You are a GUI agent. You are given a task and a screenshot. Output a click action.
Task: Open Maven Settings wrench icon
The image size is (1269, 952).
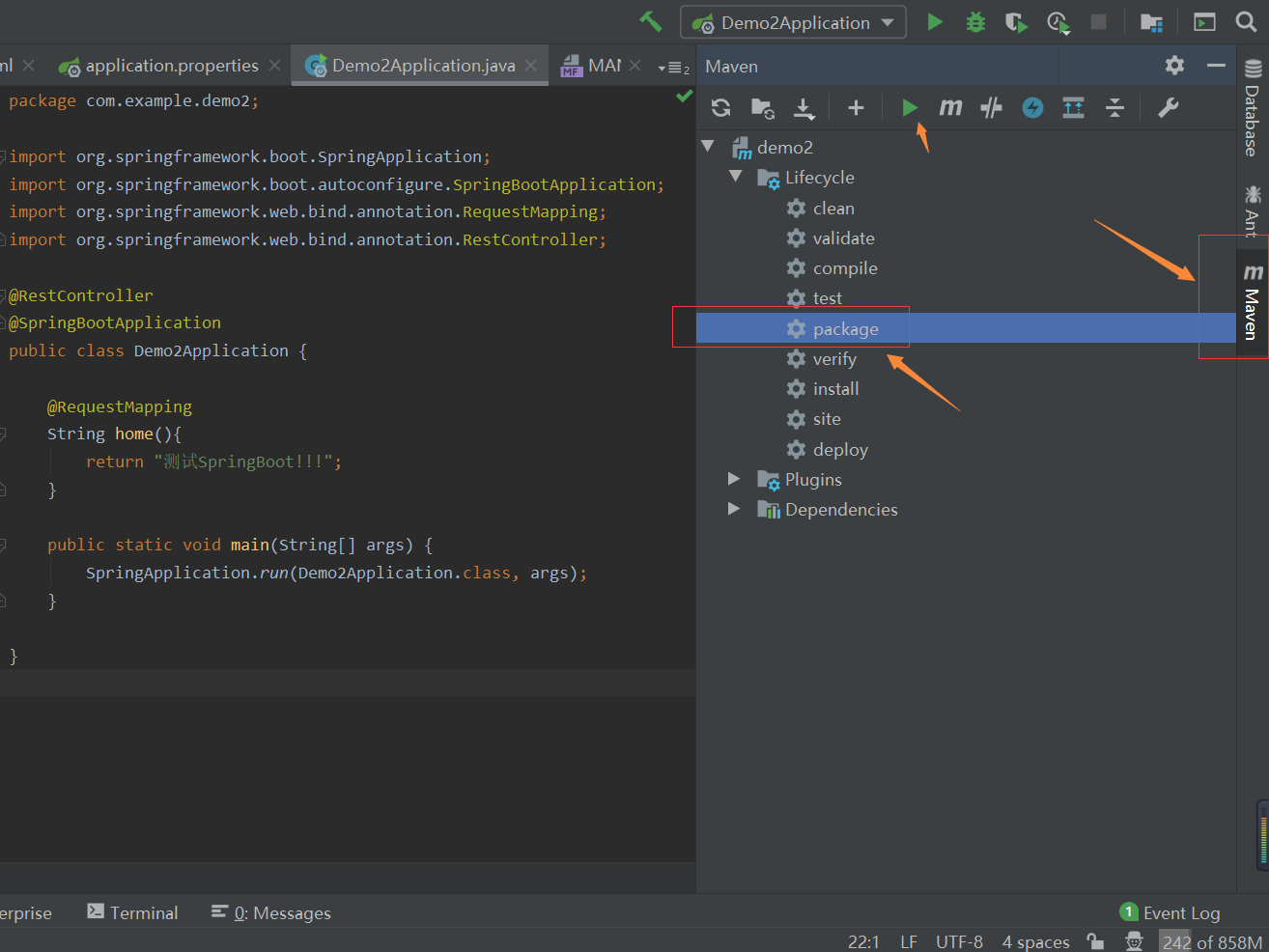pos(1168,108)
